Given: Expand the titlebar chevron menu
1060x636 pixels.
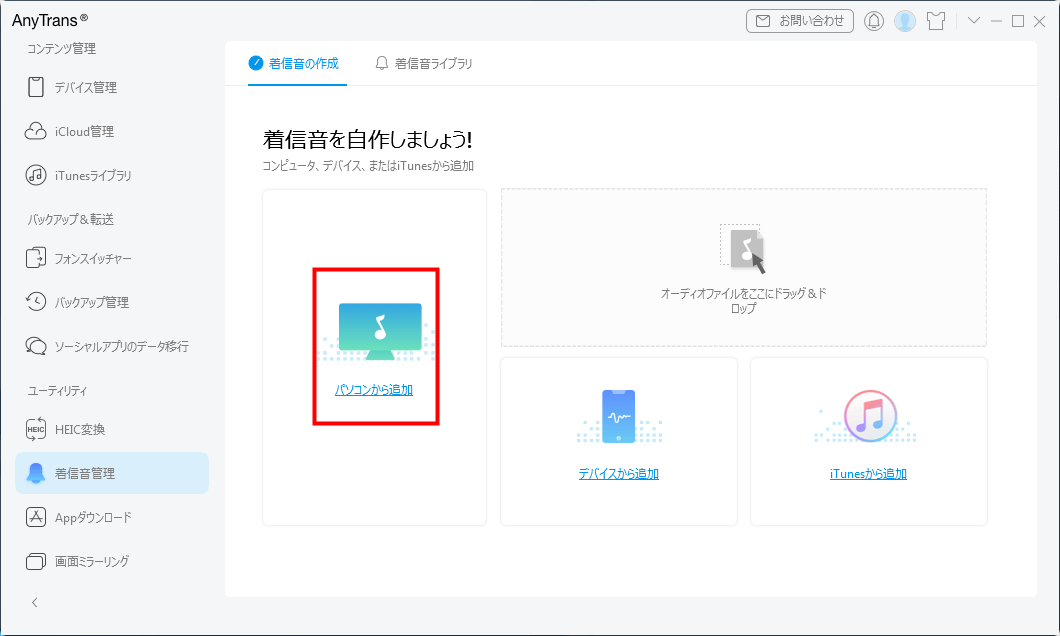Looking at the screenshot, I should click(976, 20).
